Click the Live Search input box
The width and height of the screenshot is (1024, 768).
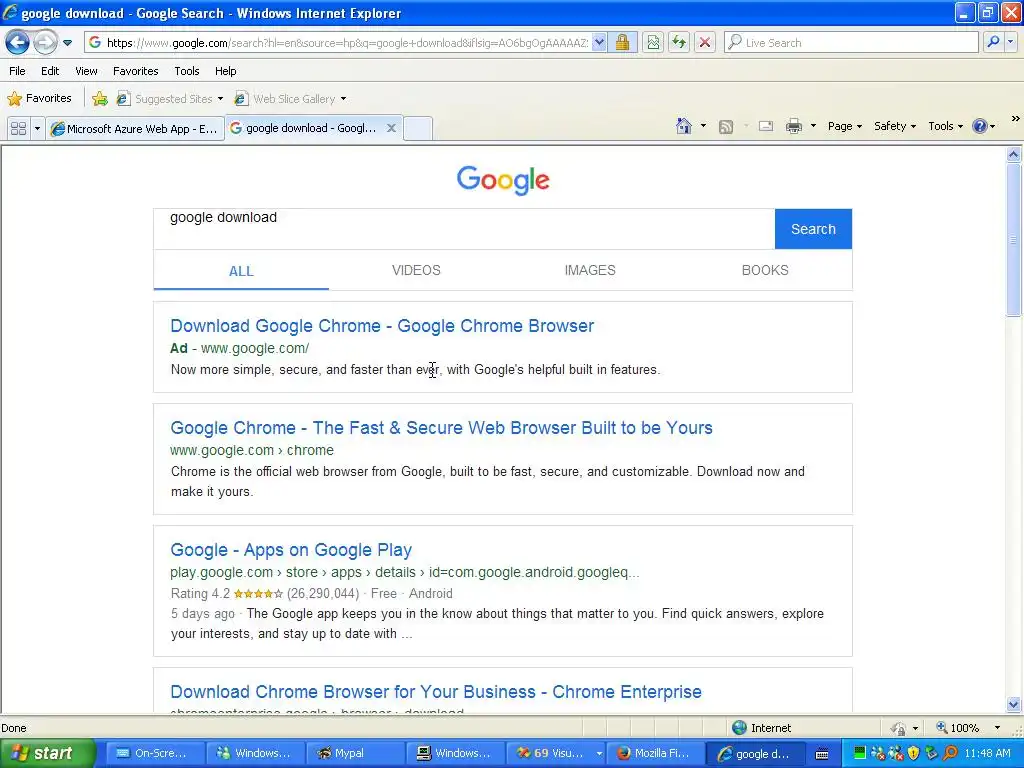pos(852,43)
